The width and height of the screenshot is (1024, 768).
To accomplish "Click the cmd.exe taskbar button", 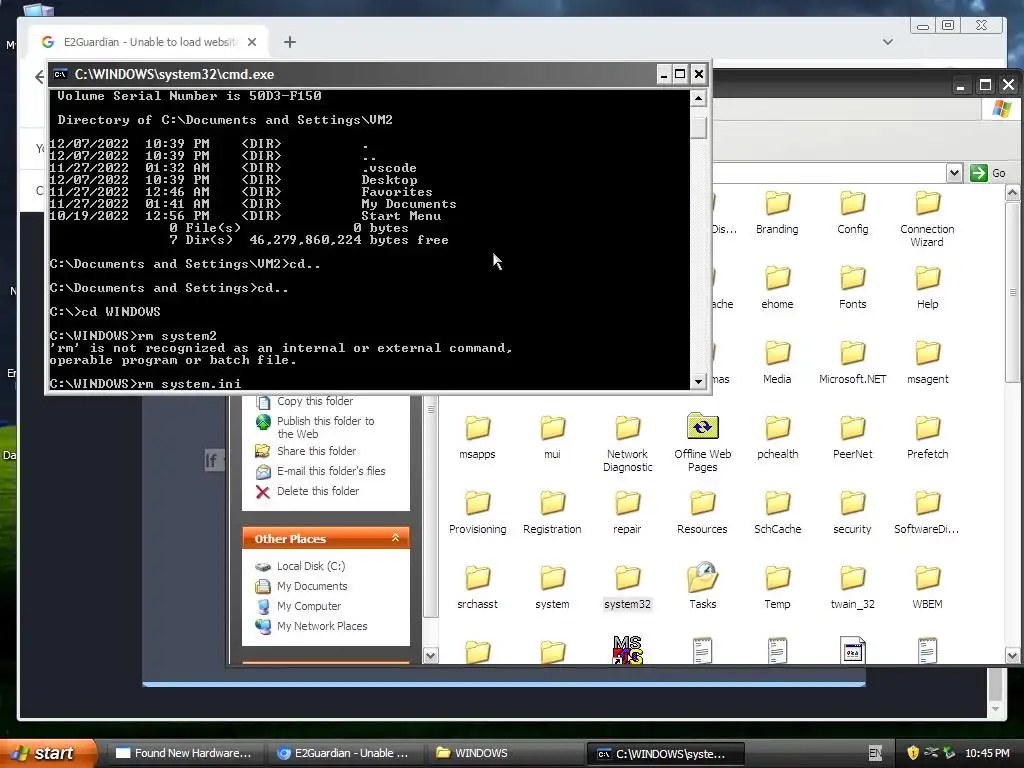I will [x=665, y=754].
